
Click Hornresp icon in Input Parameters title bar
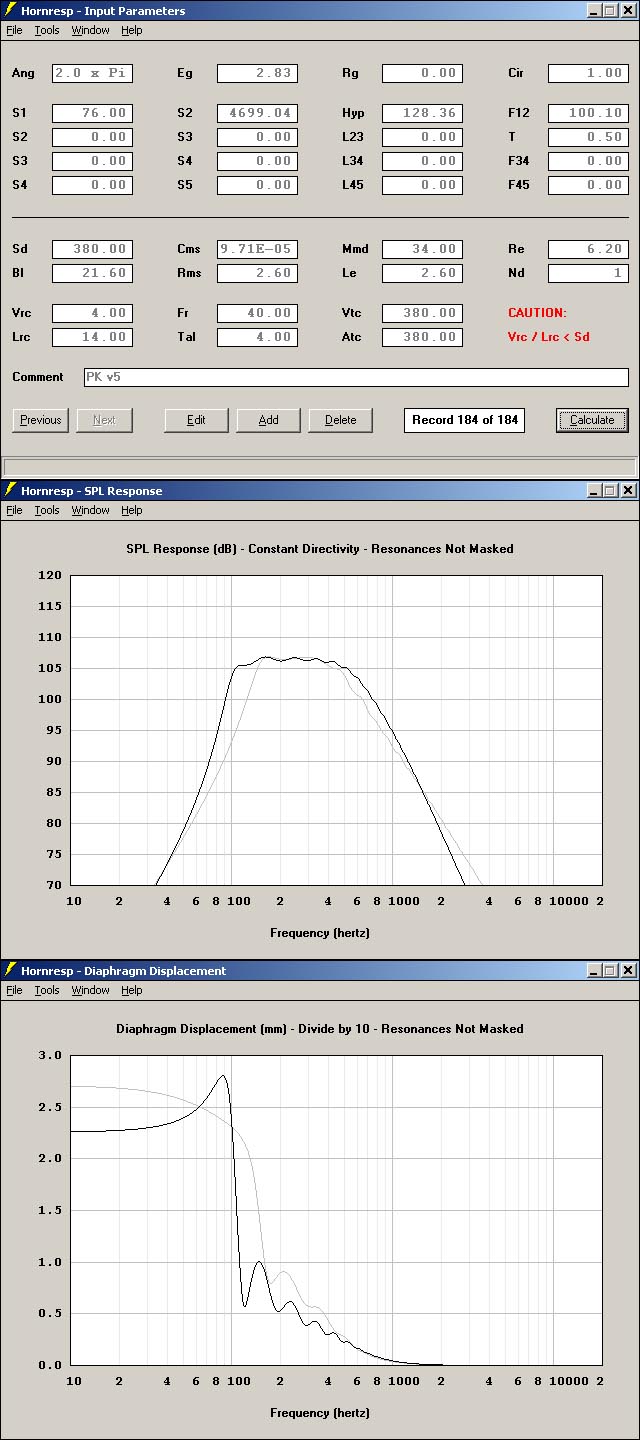(x=11, y=11)
